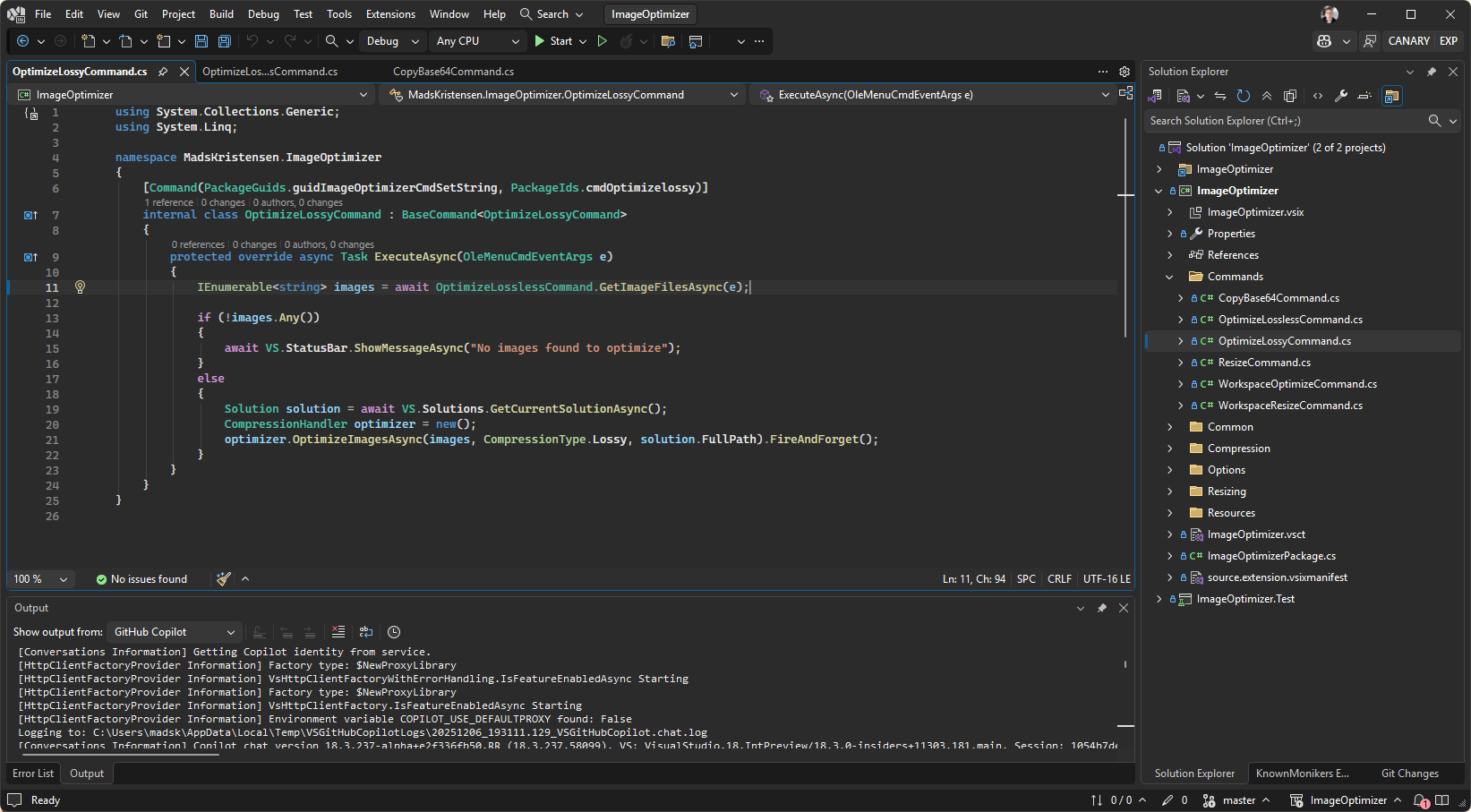Toggle pin on OptimizeLossyCommand.cs tab
This screenshot has height=812, width=1471.
click(163, 72)
